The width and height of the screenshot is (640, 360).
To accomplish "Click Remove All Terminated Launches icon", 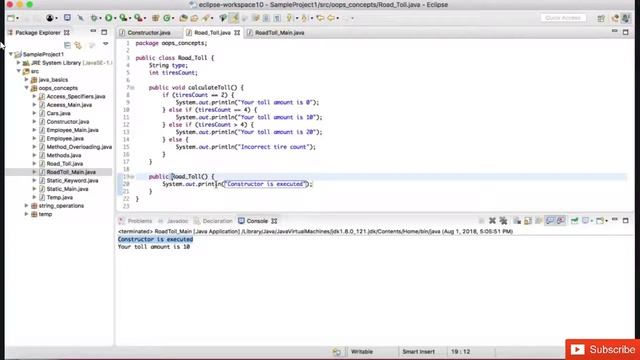I will coord(503,221).
